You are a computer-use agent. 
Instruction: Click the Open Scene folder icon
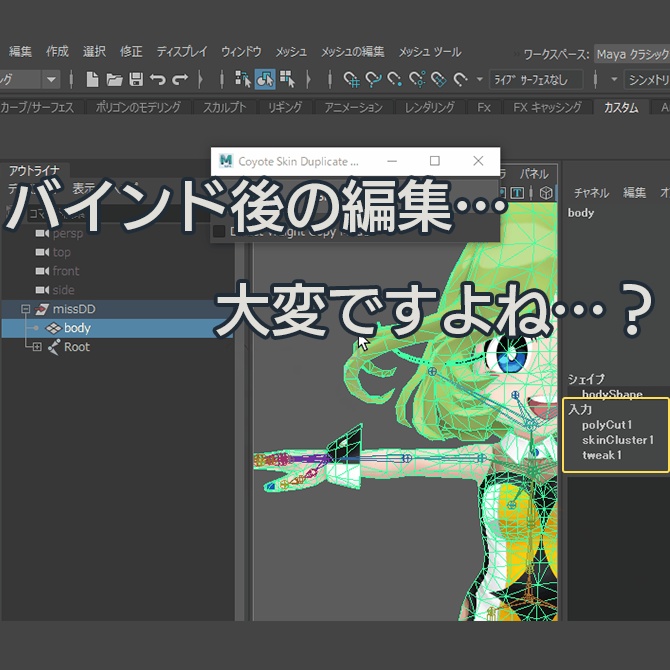pyautogui.click(x=114, y=79)
